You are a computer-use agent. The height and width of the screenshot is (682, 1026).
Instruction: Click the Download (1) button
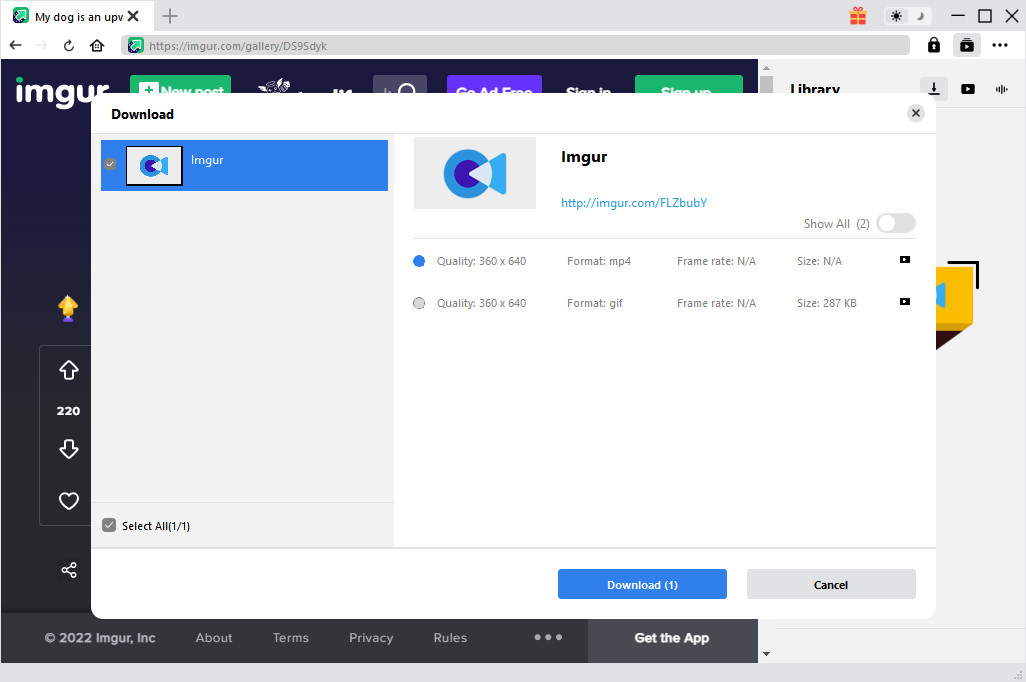tap(642, 584)
